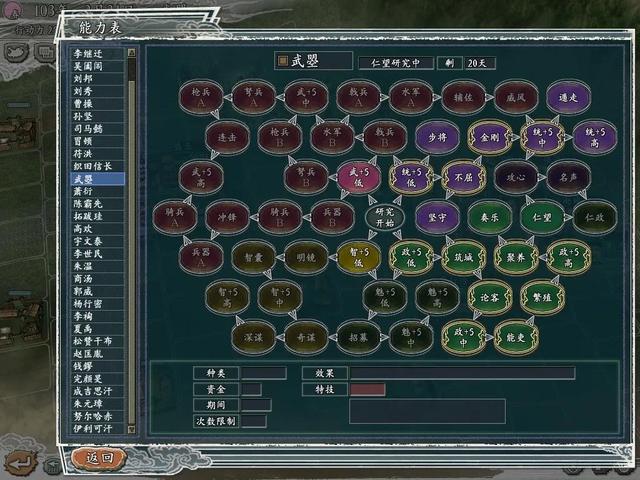Select the purple 遁走 skill node
640x480 pixels.
tap(569, 98)
